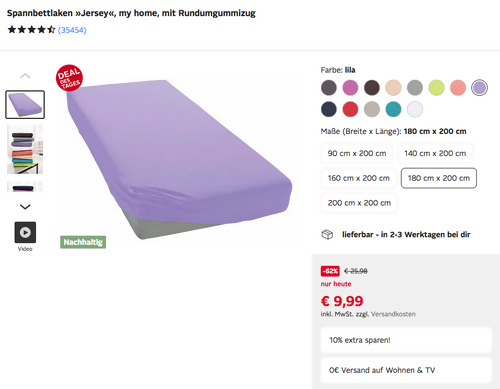Pick the teal color swatch
The image size is (500, 389).
[x=393, y=109]
